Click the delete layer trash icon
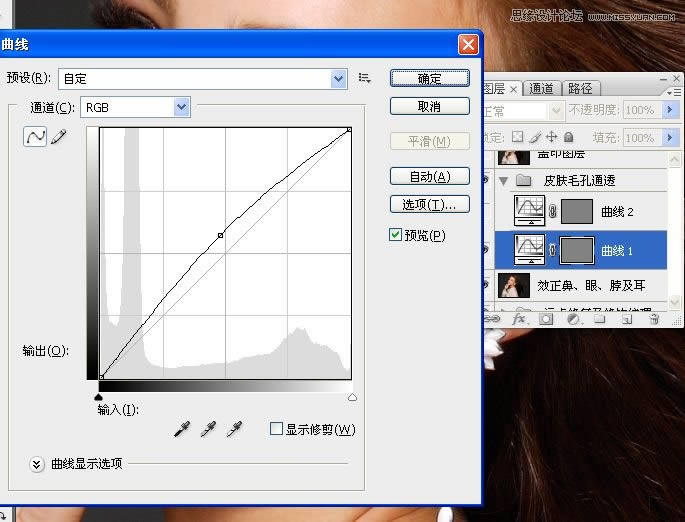 [x=653, y=320]
